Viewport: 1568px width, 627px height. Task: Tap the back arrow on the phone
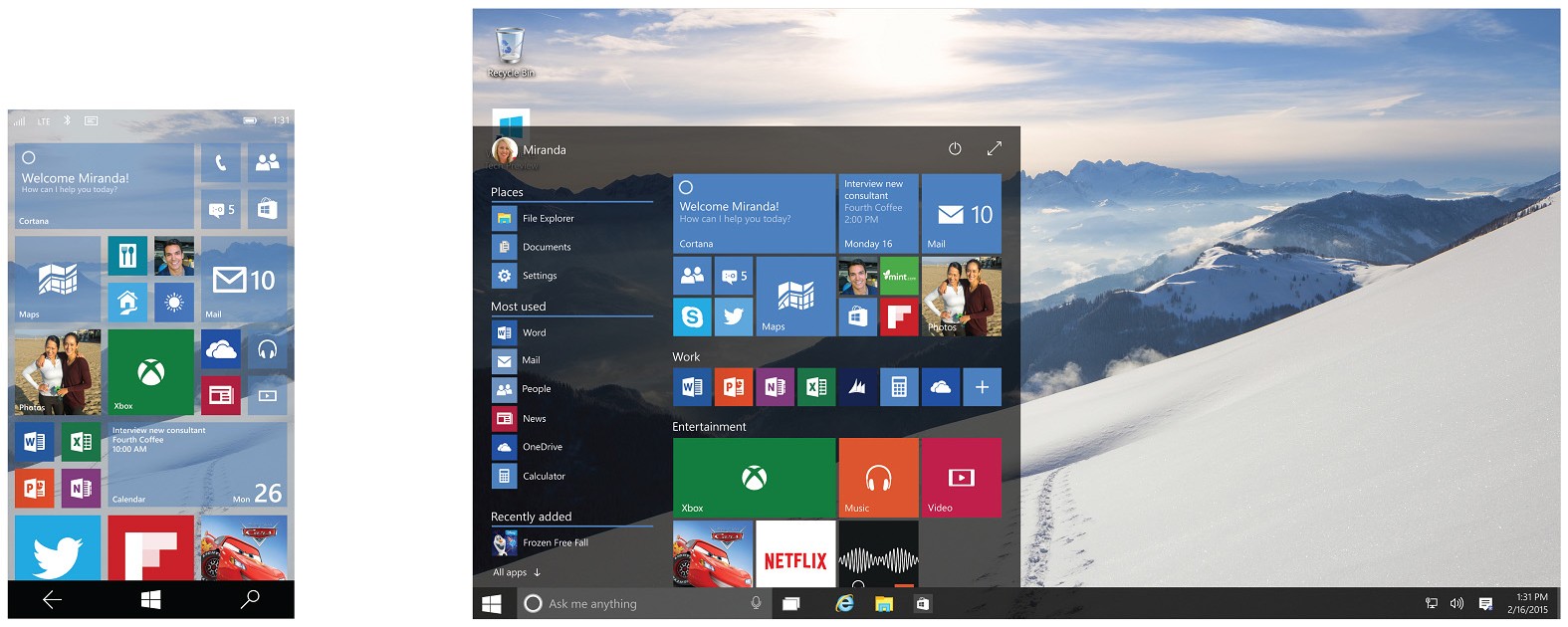tap(53, 599)
